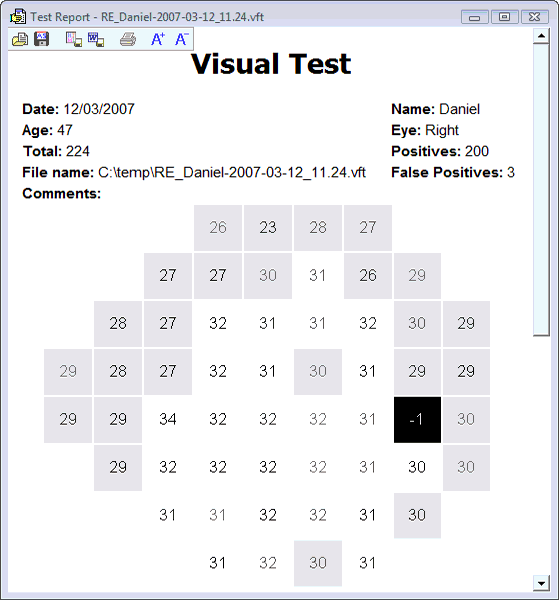
Task: Decrease font size with A-
Action: pyautogui.click(x=181, y=39)
